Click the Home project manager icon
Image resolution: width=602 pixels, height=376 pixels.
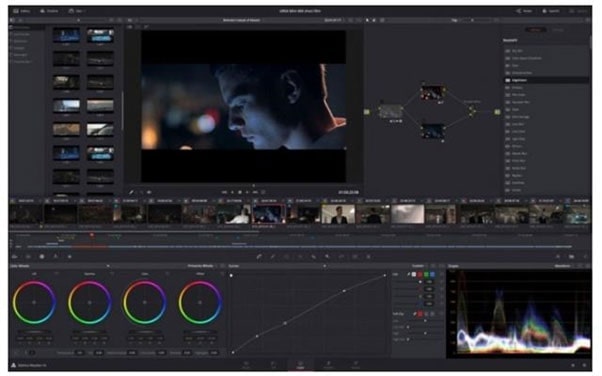[x=573, y=365]
